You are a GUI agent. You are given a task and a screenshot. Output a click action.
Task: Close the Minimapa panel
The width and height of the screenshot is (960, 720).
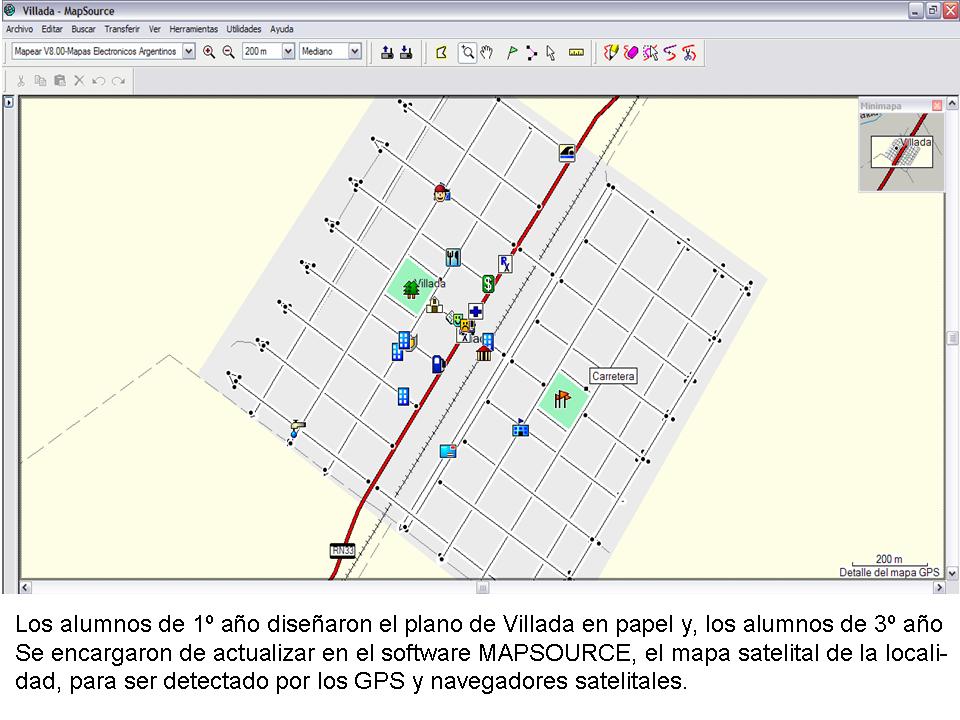point(937,105)
